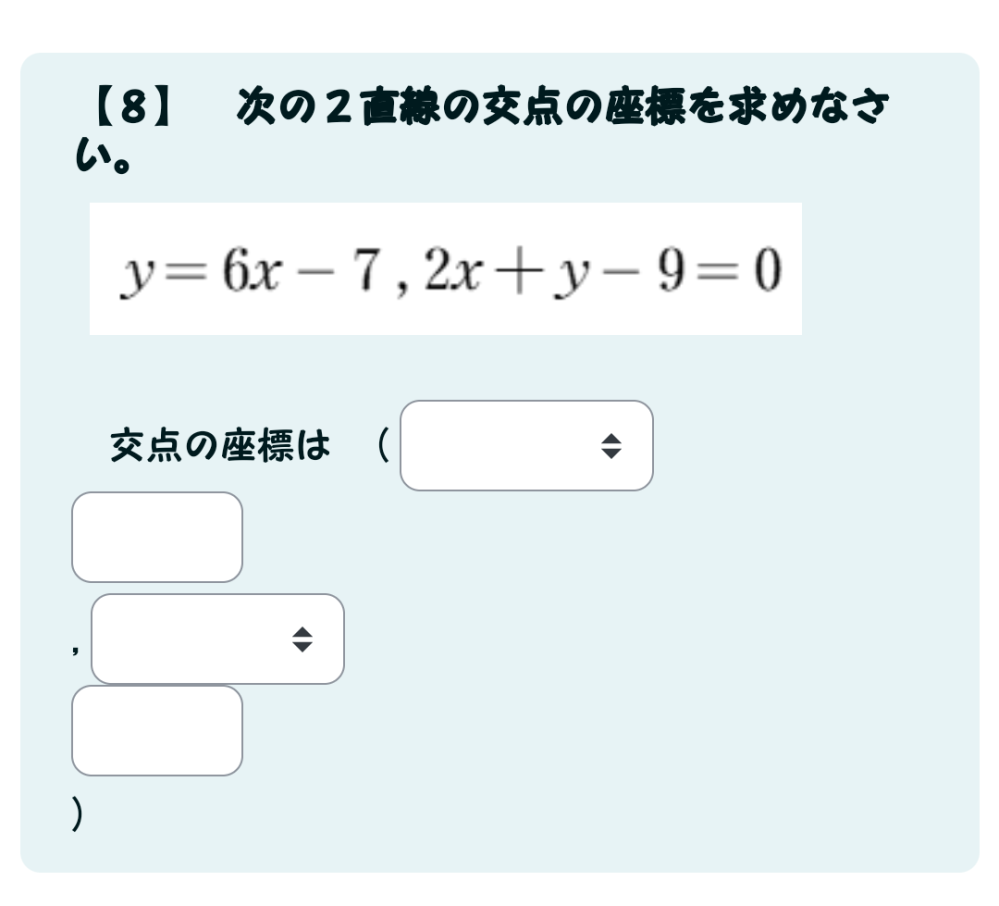Click the white equation image box

445,269
